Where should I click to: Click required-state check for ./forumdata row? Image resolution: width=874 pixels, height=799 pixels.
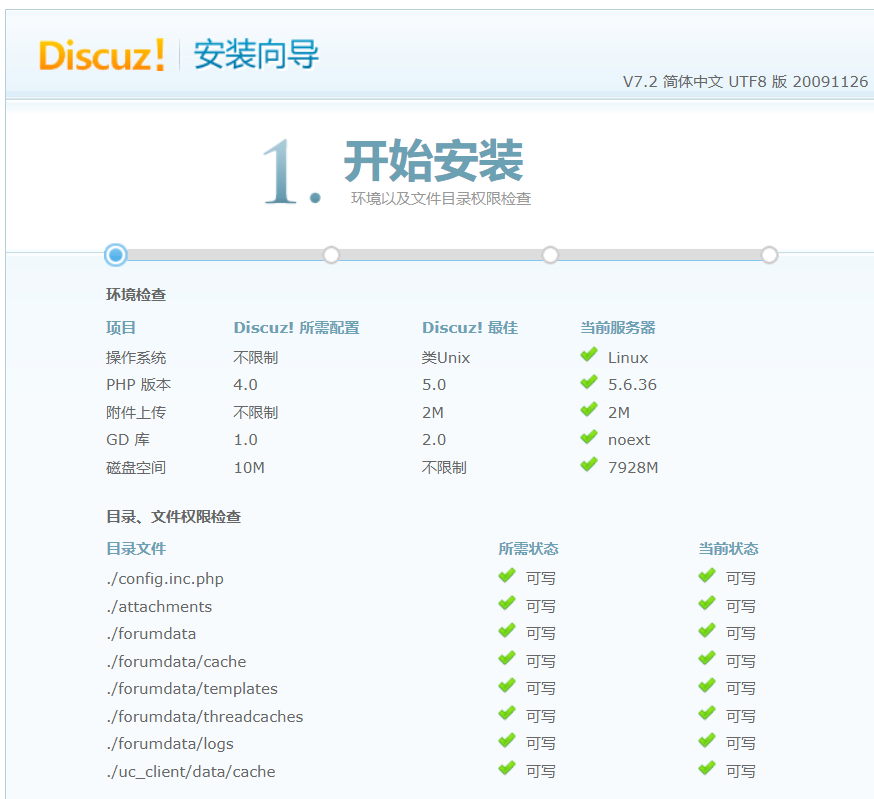point(507,631)
